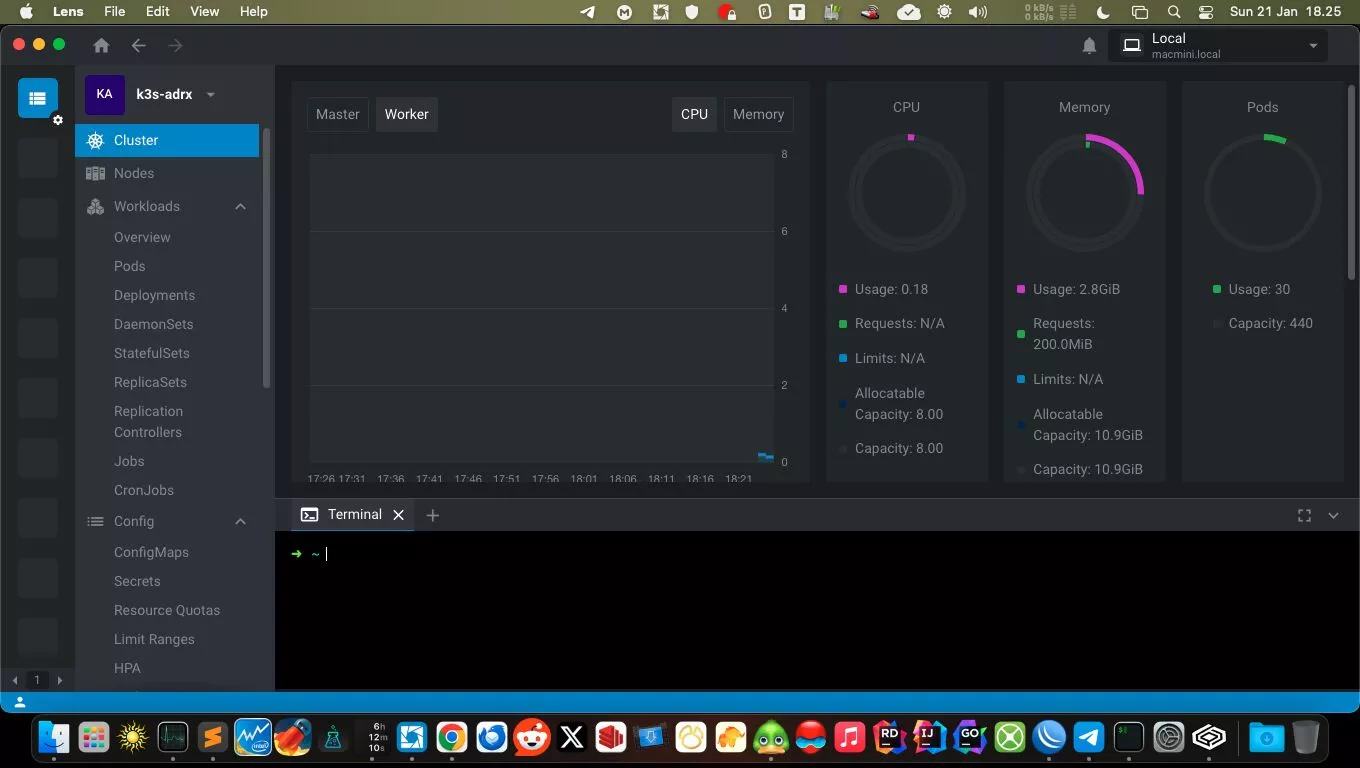
Task: Open ConfigMaps in the sidebar
Action: coord(151,552)
